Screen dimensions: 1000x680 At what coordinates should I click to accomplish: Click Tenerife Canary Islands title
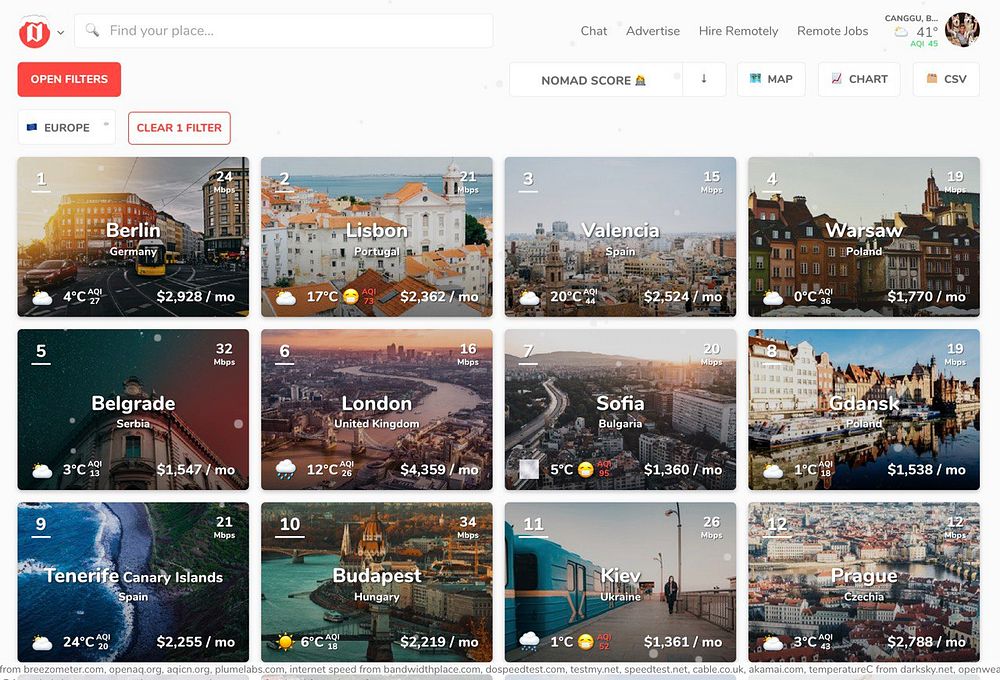pos(133,576)
